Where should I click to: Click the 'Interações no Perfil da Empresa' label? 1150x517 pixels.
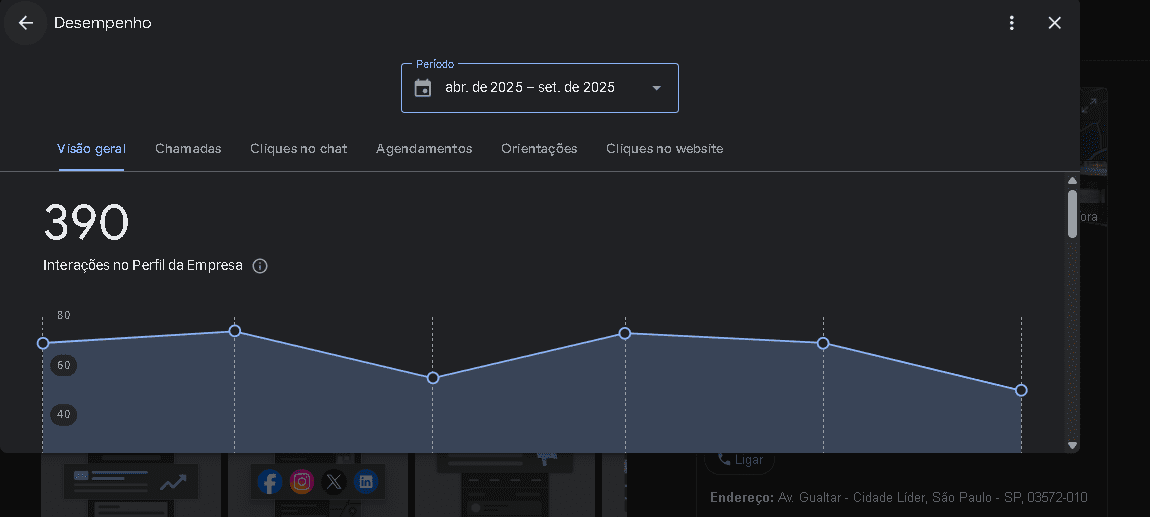coord(143,265)
